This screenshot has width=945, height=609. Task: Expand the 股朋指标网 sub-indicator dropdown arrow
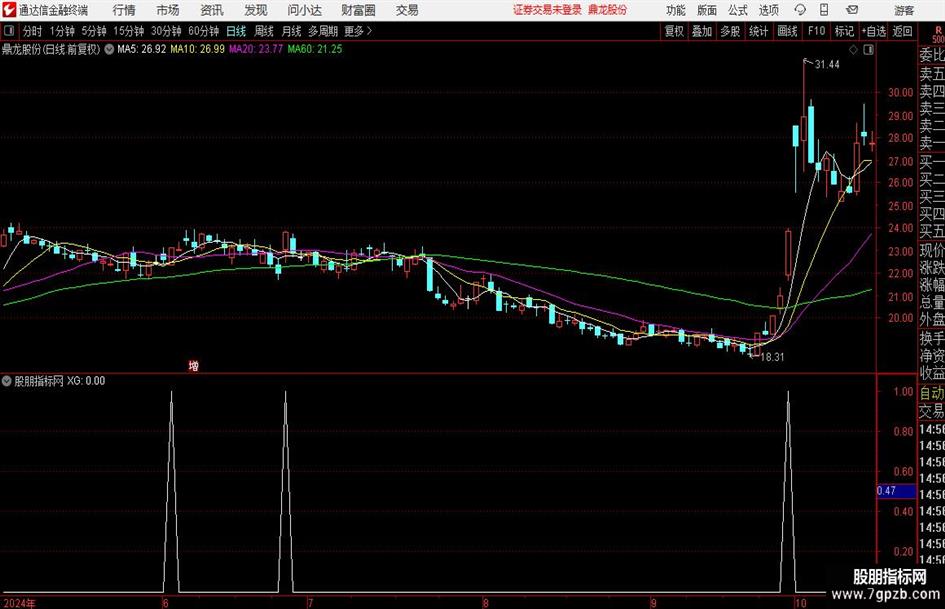pos(7,380)
